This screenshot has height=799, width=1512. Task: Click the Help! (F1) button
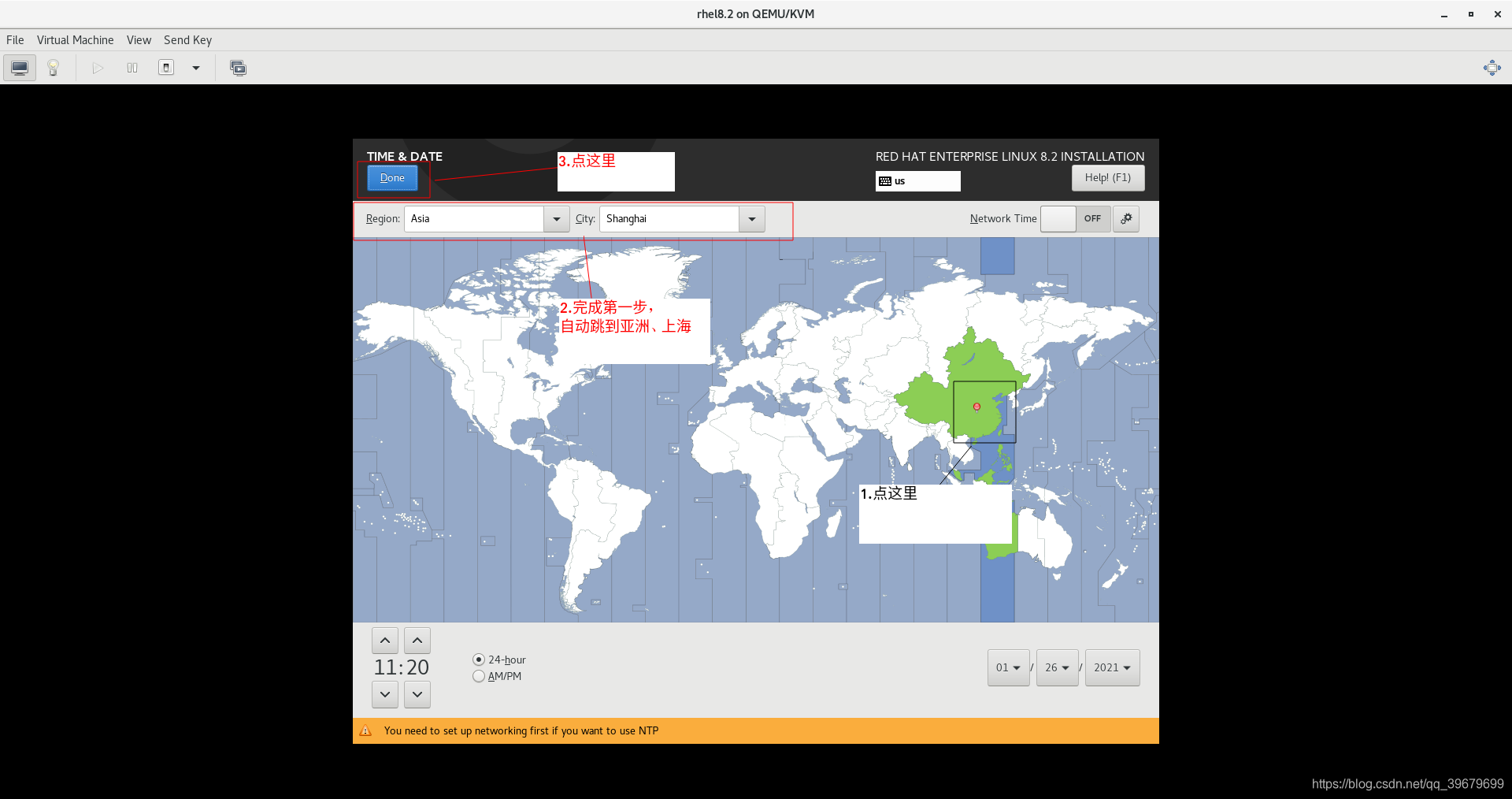(1108, 178)
